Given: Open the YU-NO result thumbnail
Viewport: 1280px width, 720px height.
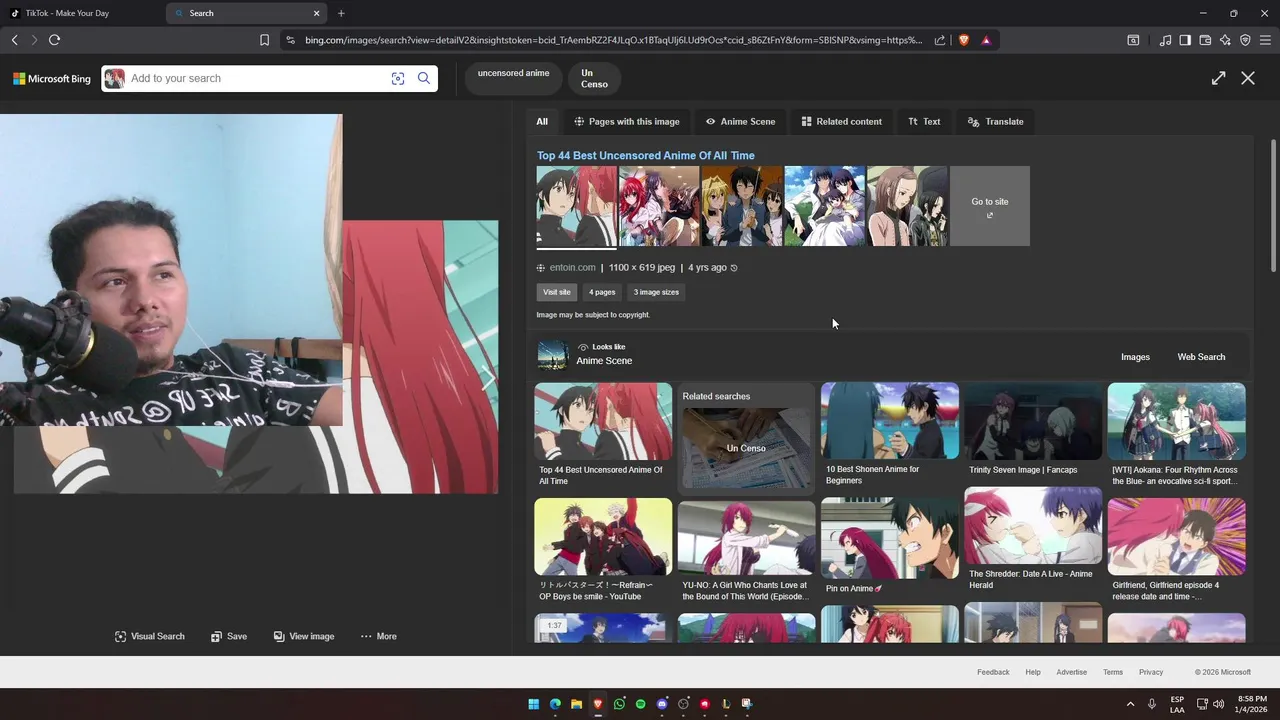Looking at the screenshot, I should click(746, 539).
